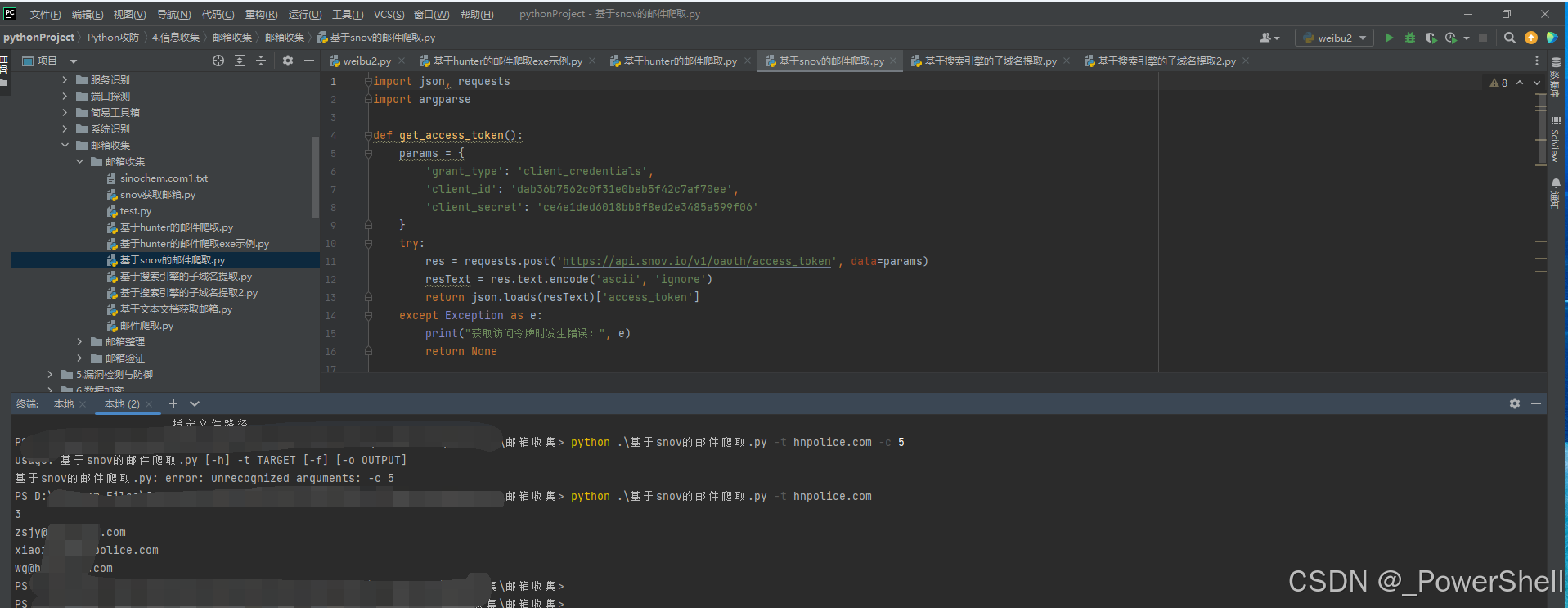Fold the get_access_token function at line 4
Viewport: 1568px width, 608px height.
(x=368, y=135)
